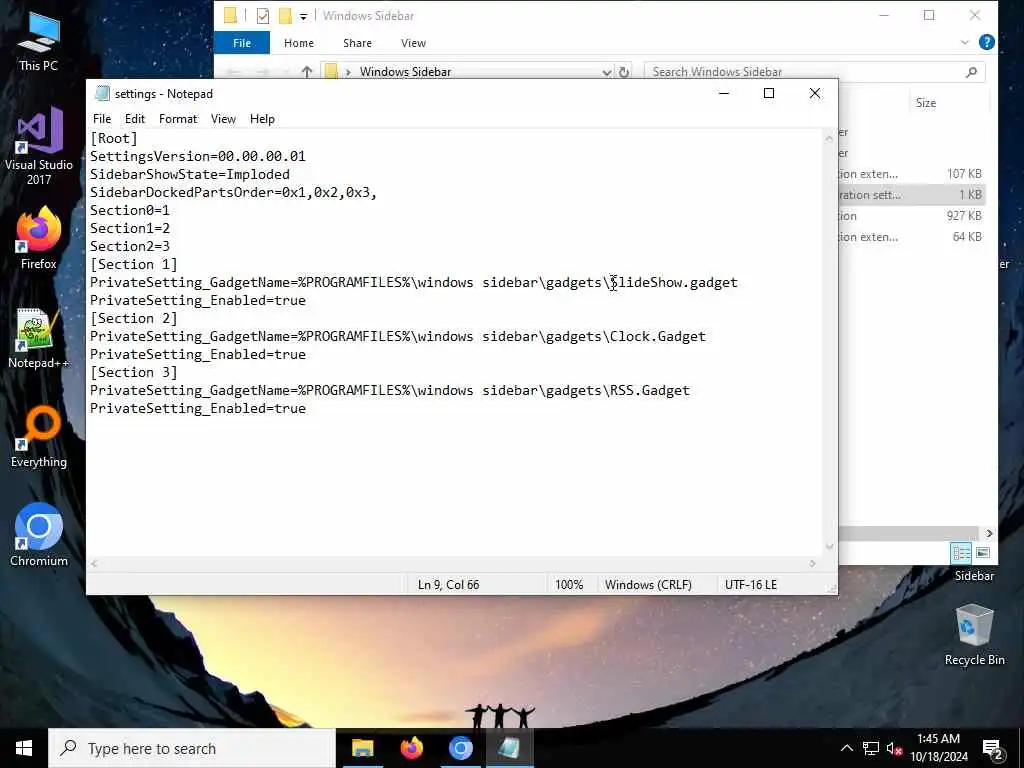Click the RSS.Gadget path line
Screen dimensions: 1024x768
click(x=389, y=391)
